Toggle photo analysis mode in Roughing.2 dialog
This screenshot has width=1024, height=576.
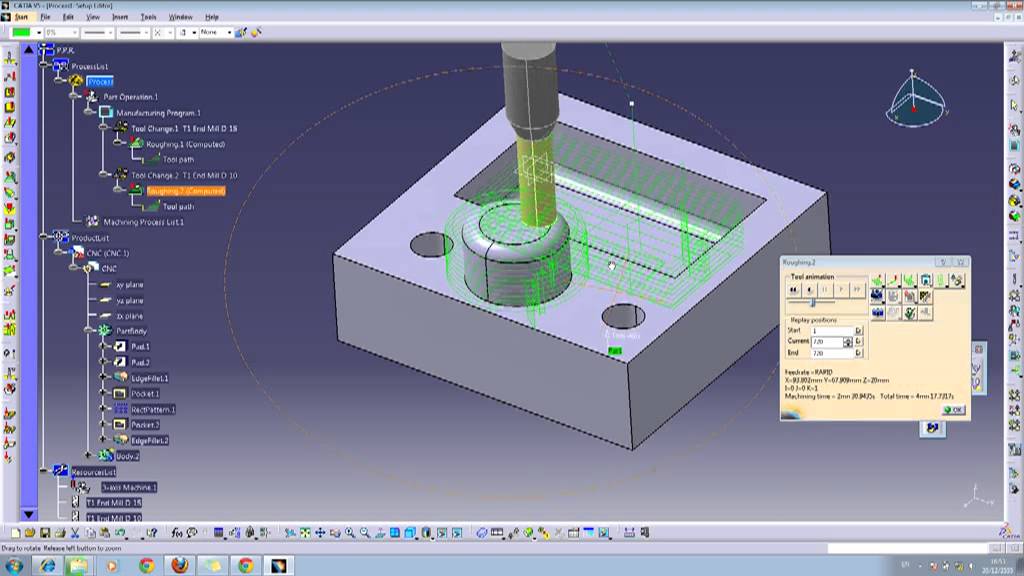(x=925, y=280)
